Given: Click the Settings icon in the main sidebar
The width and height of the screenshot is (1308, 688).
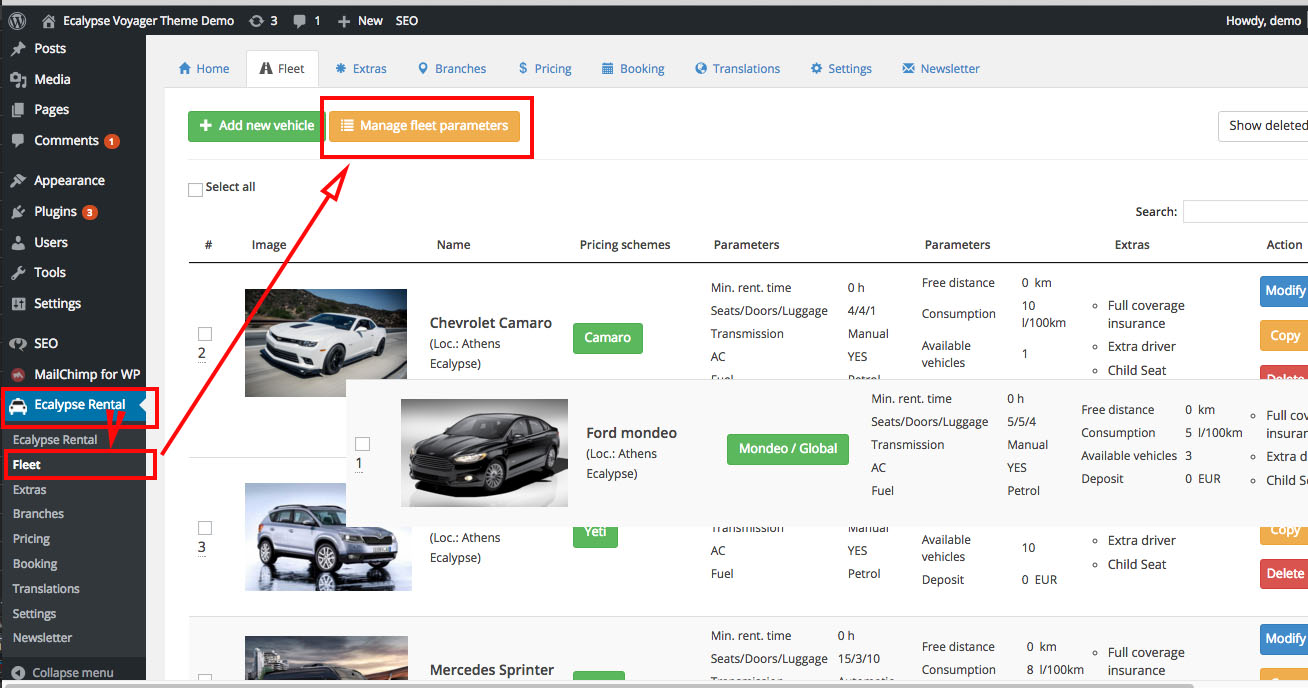Looking at the screenshot, I should (x=18, y=304).
